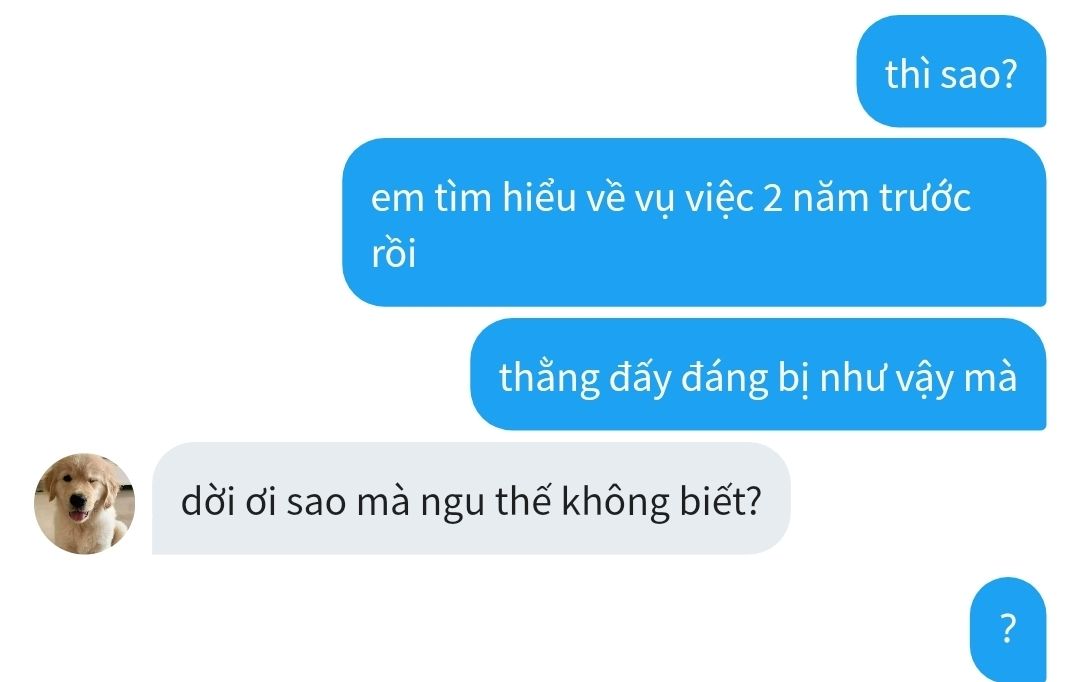The height and width of the screenshot is (682, 1080).
Task: Click the text 'em tìm hiểu'
Action: point(472,198)
